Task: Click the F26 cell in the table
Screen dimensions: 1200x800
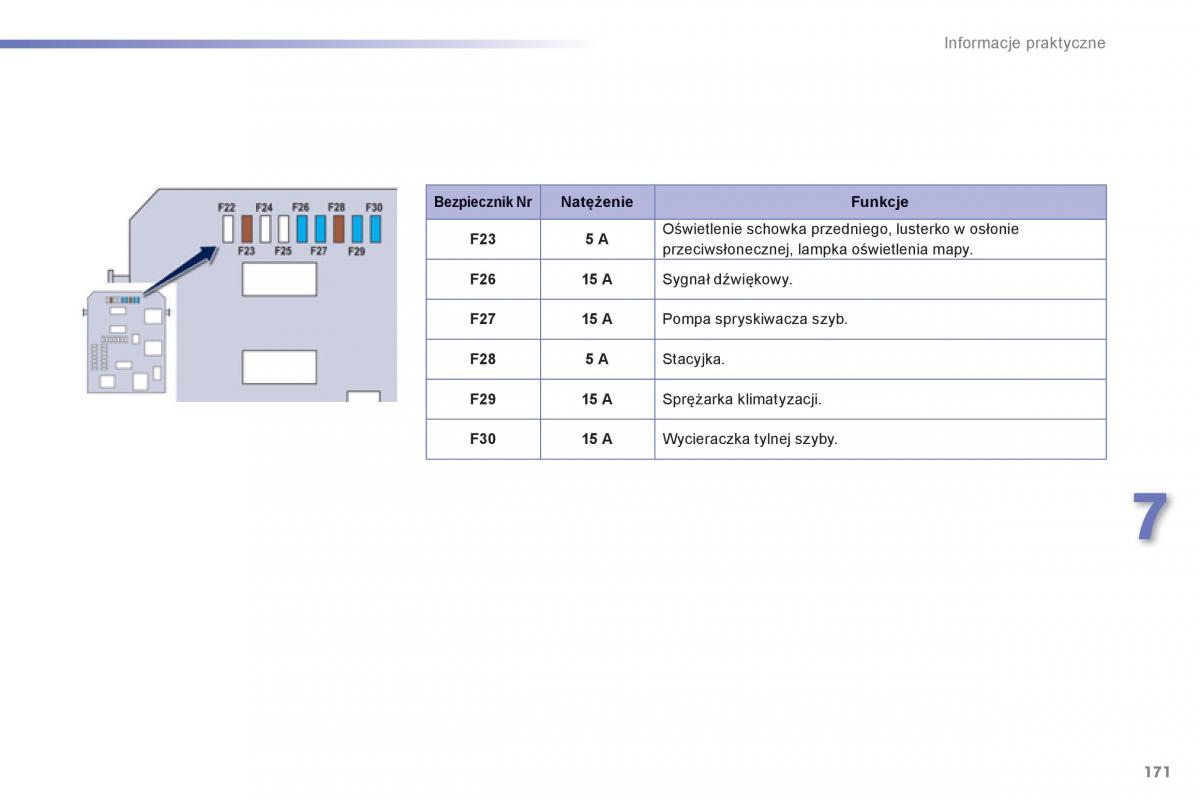Action: point(483,279)
